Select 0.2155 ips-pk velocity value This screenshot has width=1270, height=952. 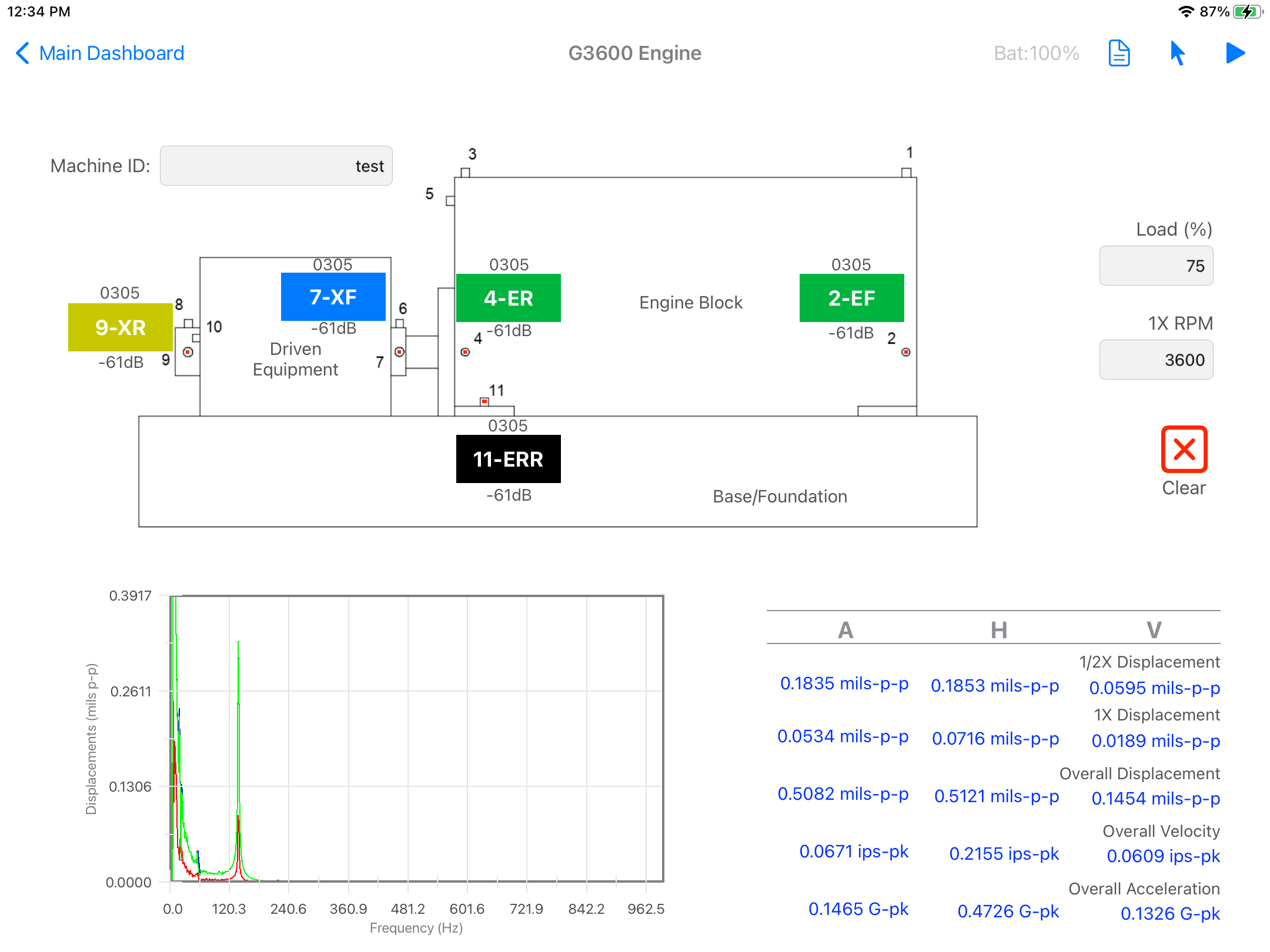(x=1004, y=854)
